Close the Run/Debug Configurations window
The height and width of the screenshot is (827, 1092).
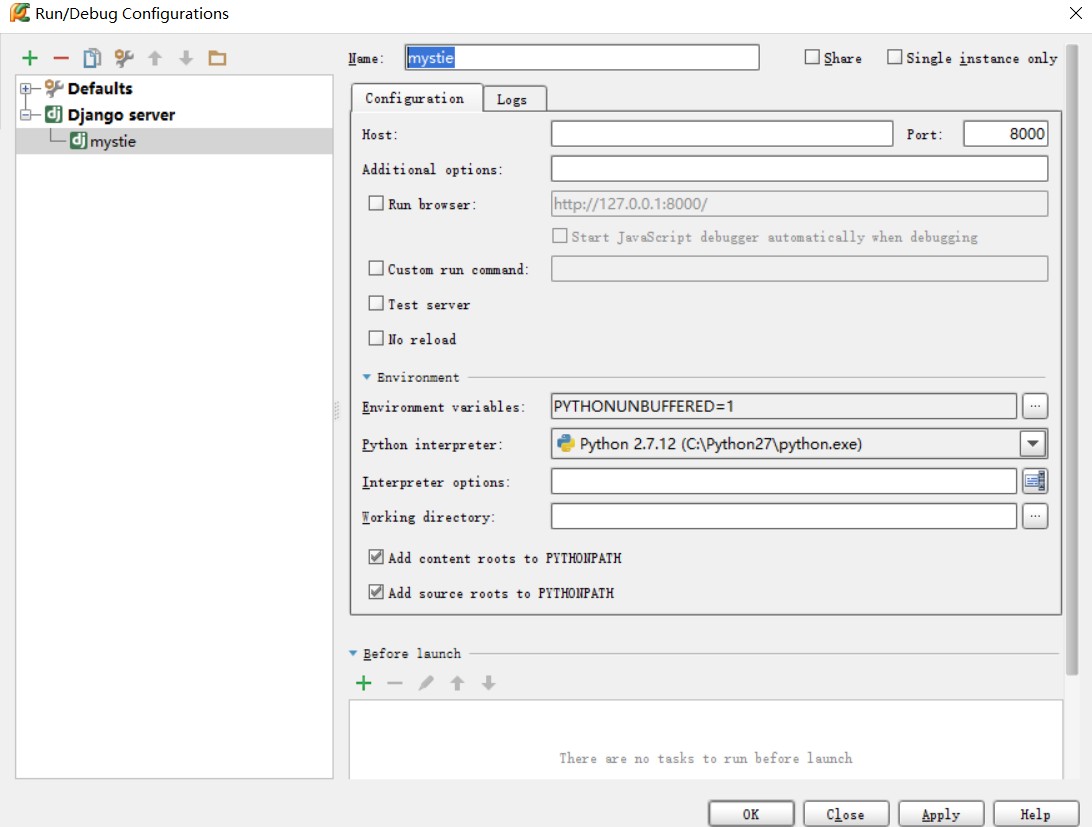[x=1075, y=13]
